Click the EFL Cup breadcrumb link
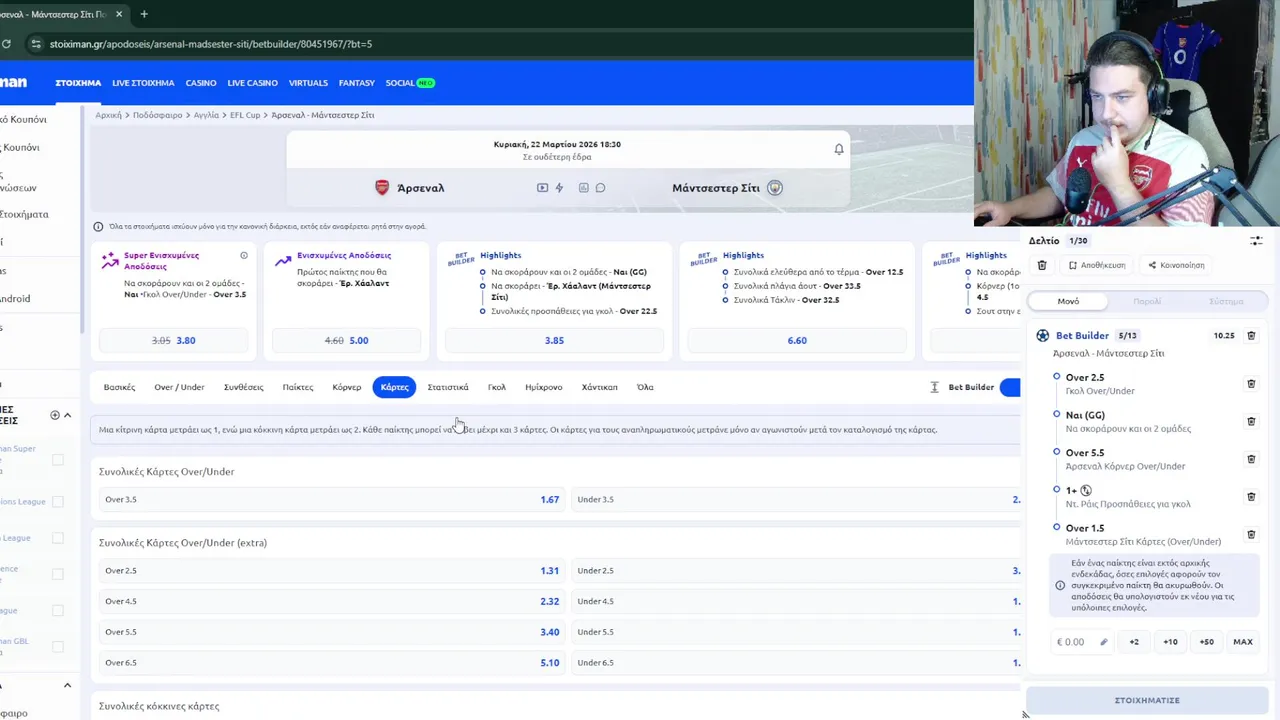 245,115
